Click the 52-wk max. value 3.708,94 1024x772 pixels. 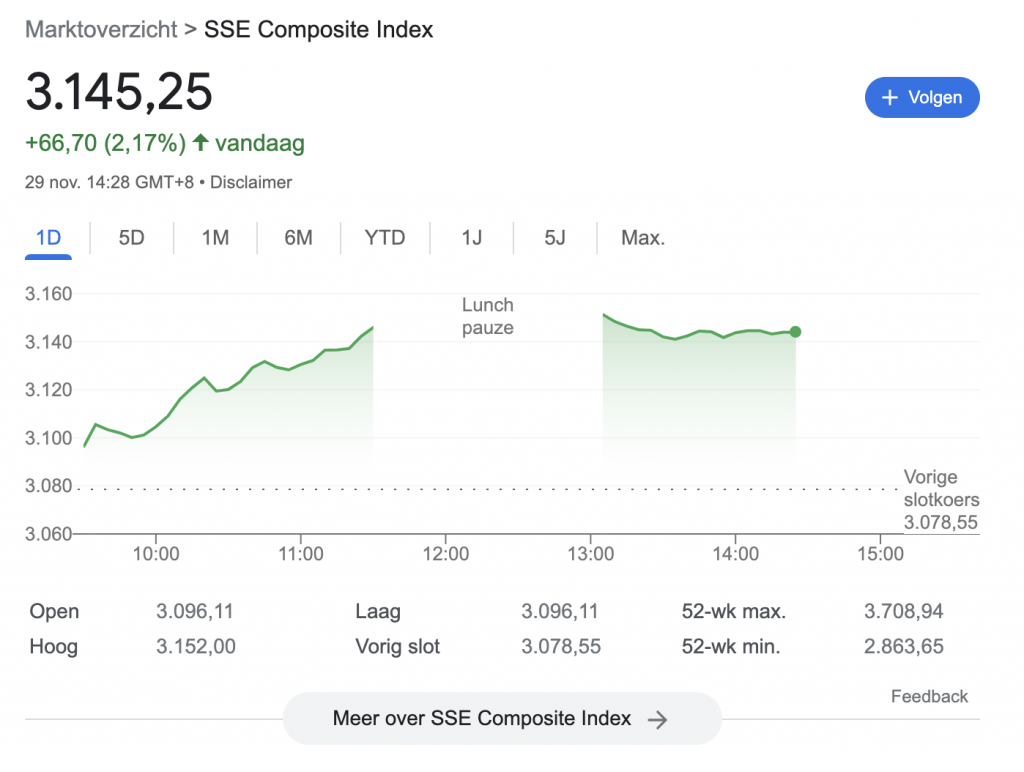903,612
